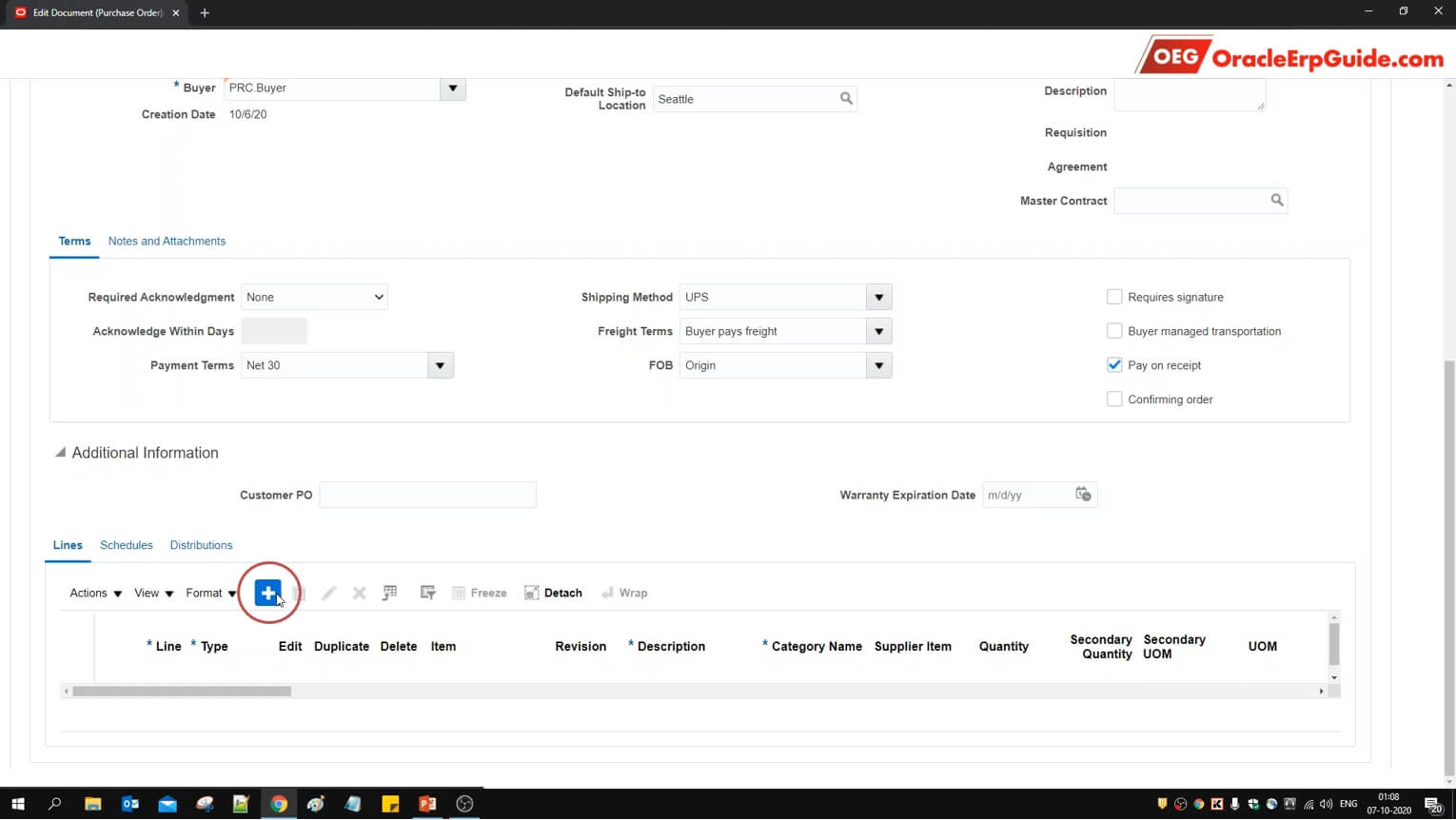Open Sticky Notes from the taskbar
This screenshot has width=1456, height=820.
coord(390,804)
